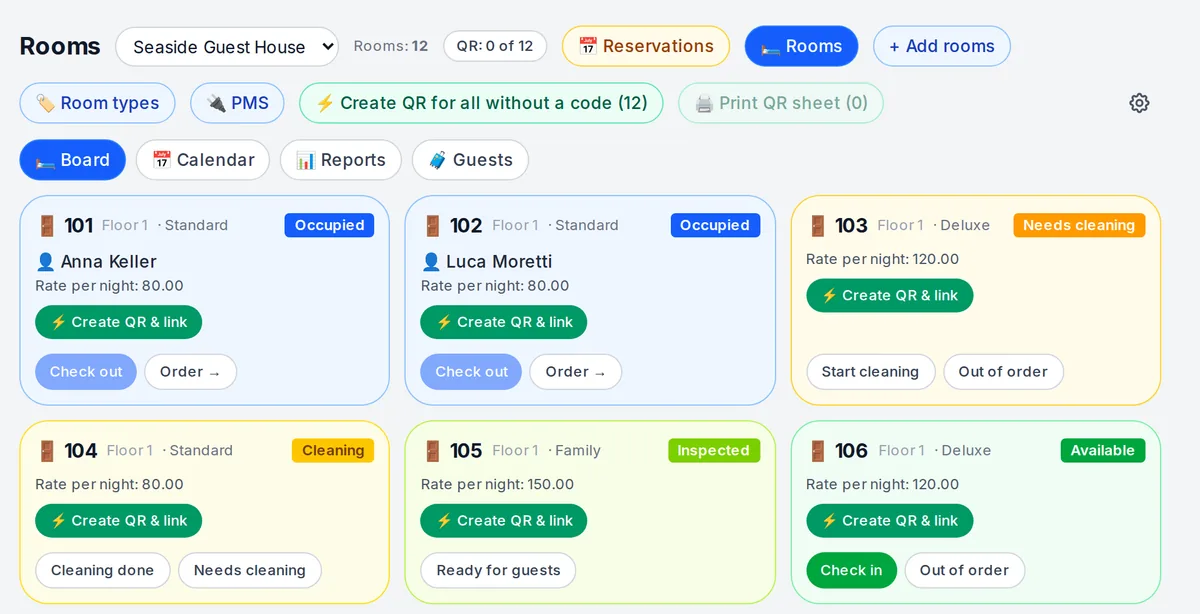Image resolution: width=1200 pixels, height=614 pixels.
Task: Click the door icon of room 101
Action: 45,225
